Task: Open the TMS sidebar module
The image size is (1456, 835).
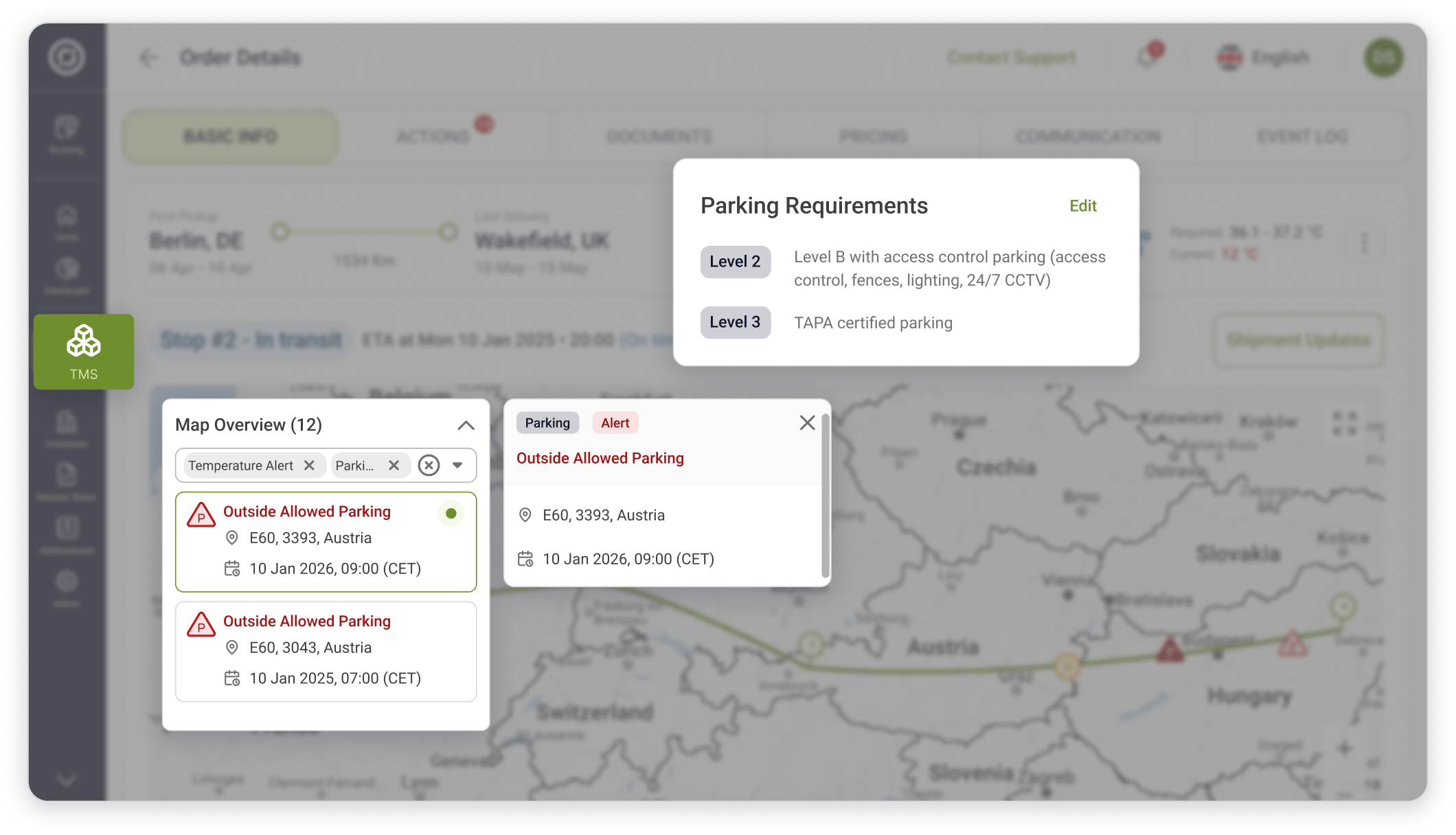Action: (x=84, y=352)
